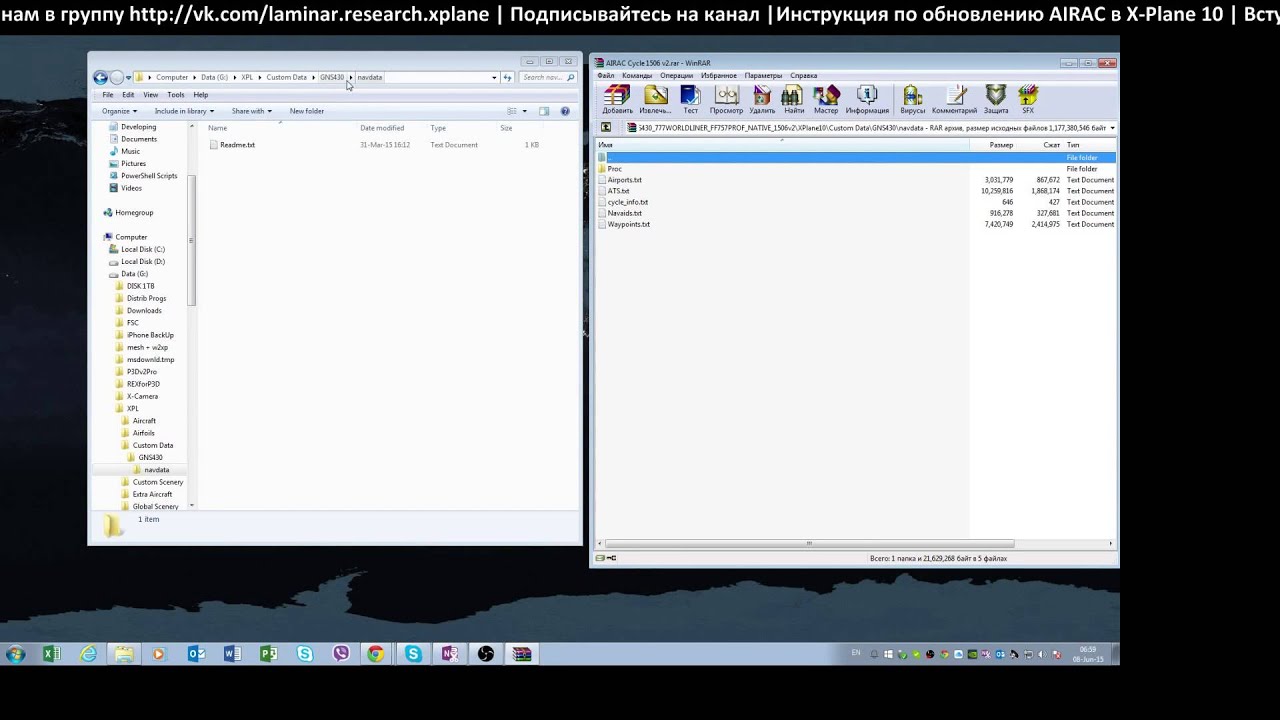This screenshot has width=1280, height=720.
Task: Open the Просмотр (View) tool in WinRAR
Action: click(x=727, y=99)
